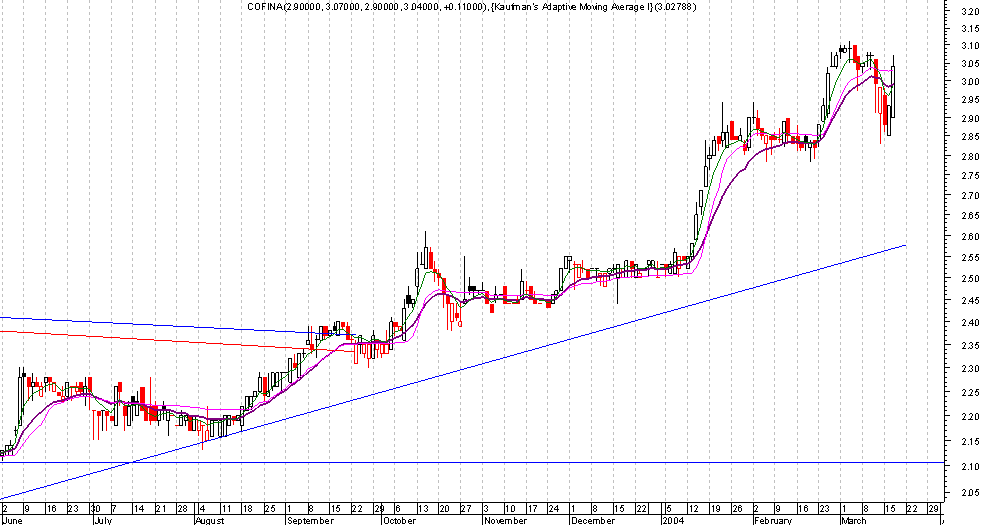The width and height of the screenshot is (982, 525).
Task: Click the September month label
Action: [x=309, y=521]
